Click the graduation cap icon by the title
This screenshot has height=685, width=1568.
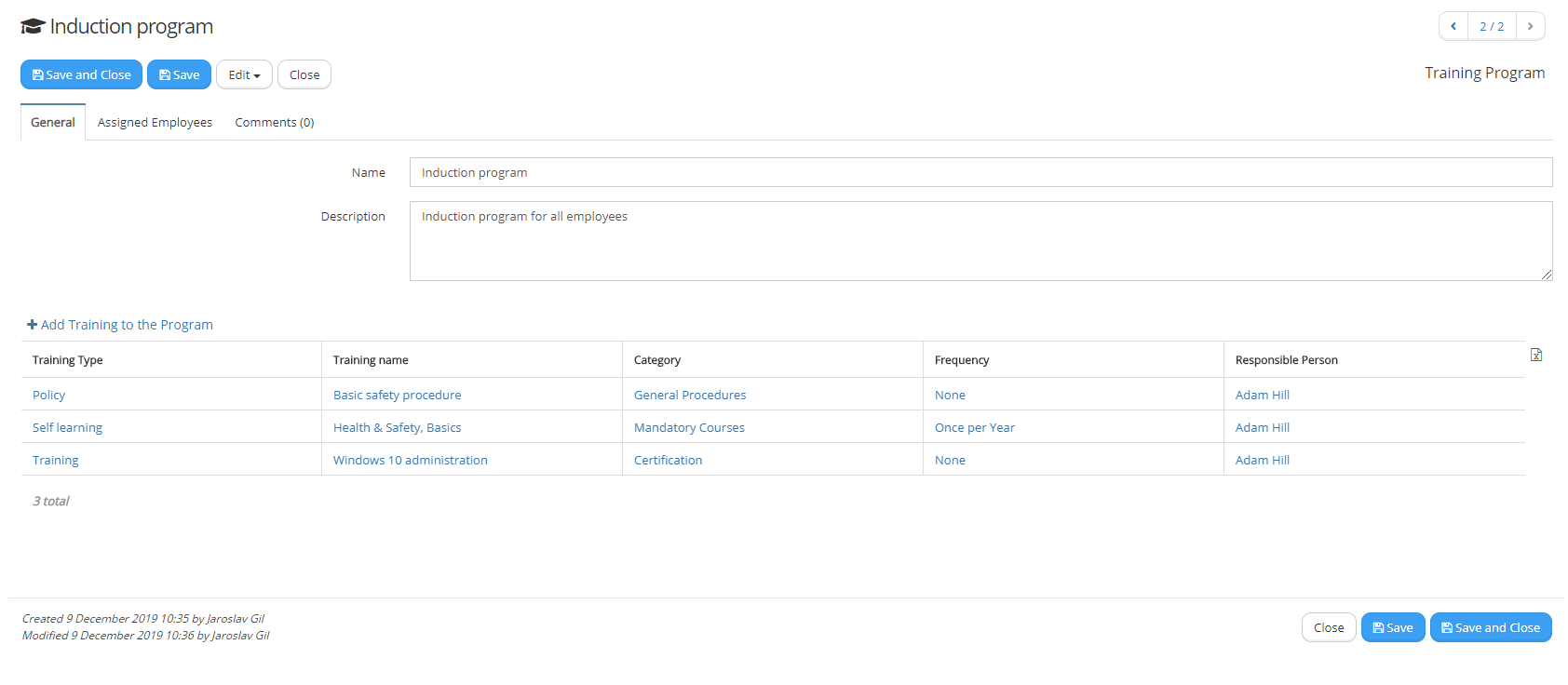33,26
